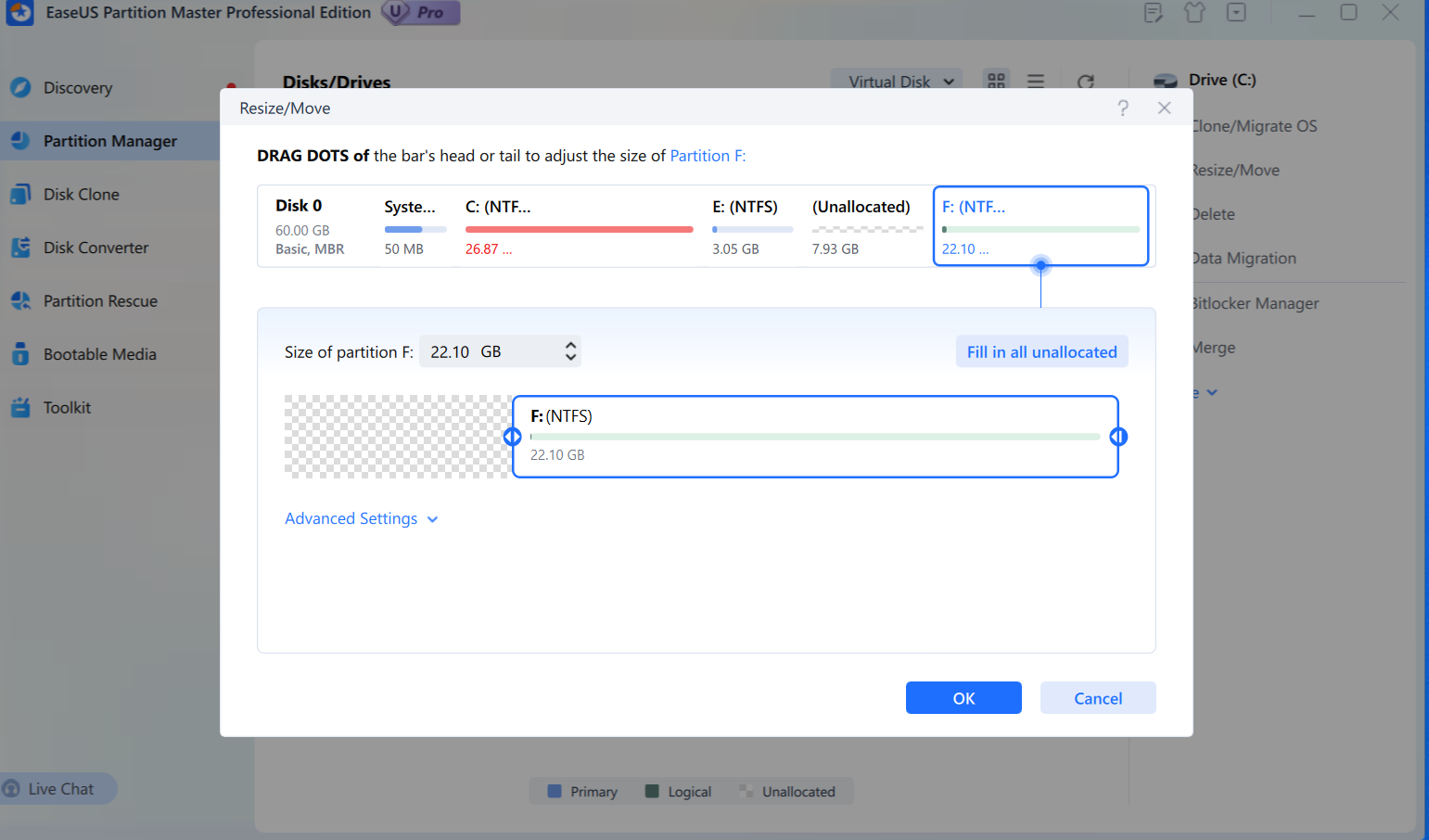Click the Primary legend swatch
This screenshot has width=1429, height=840.
pos(555,792)
